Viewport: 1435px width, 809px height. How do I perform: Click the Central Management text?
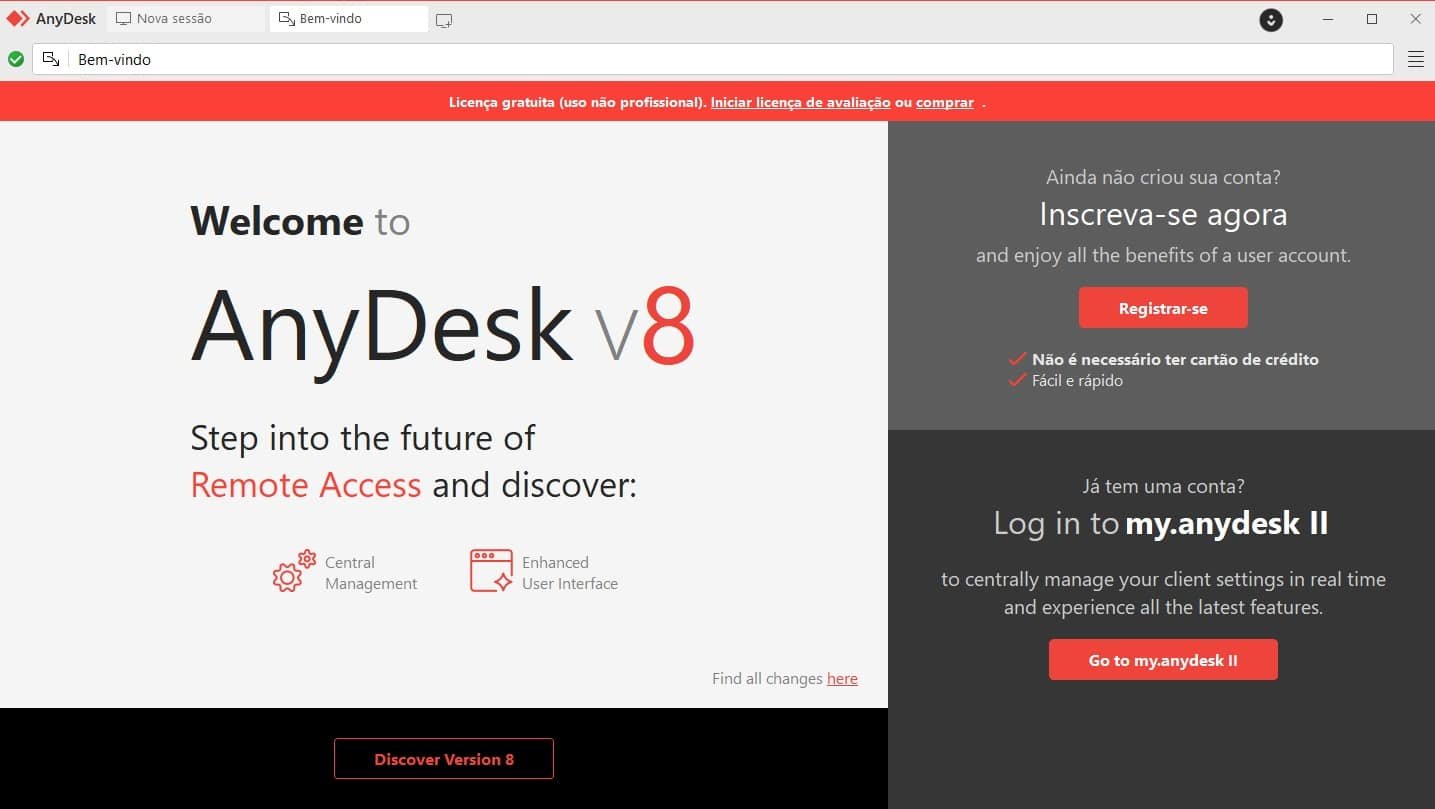371,573
